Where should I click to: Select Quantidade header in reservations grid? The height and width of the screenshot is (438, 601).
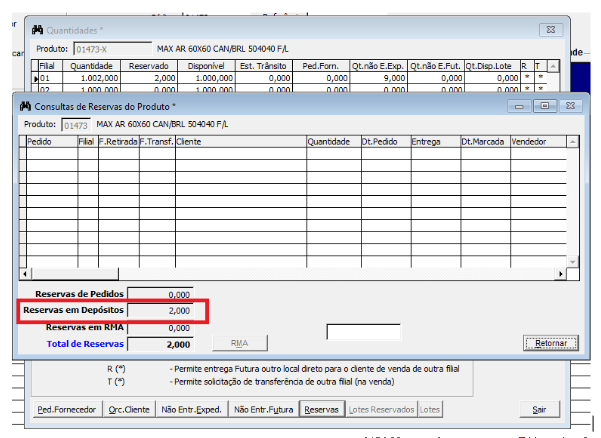[333, 142]
